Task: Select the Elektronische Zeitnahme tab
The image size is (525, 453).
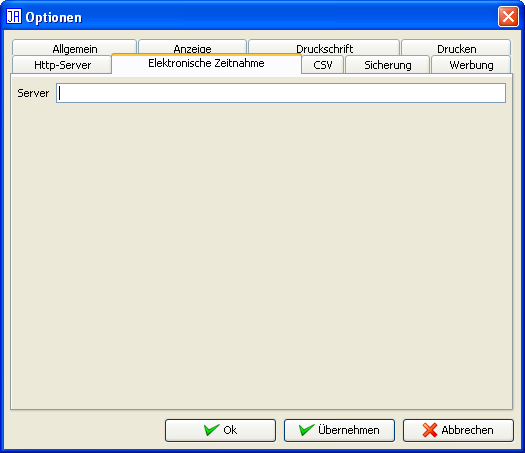Action: tap(206, 64)
